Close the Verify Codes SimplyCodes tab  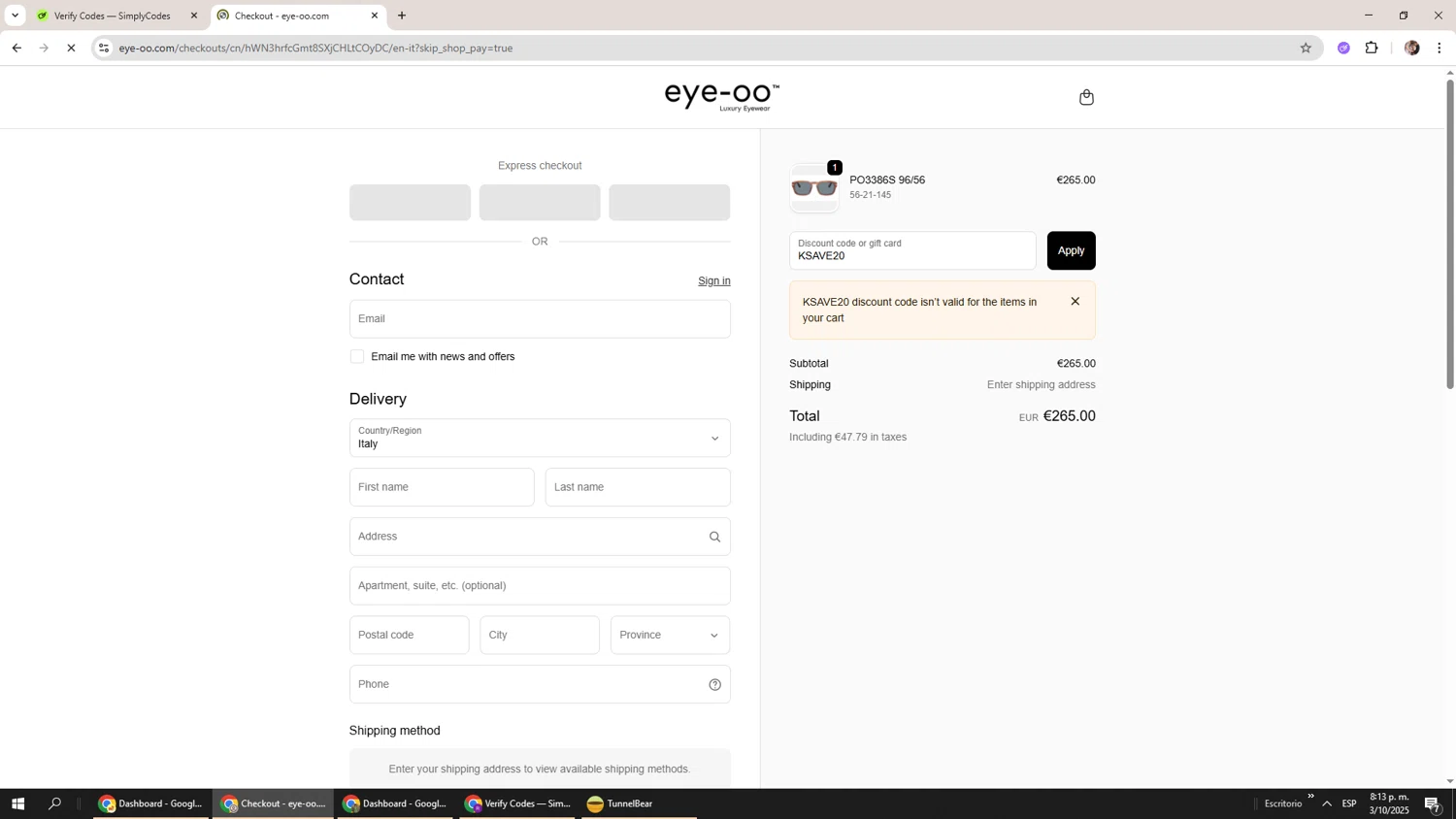(x=194, y=16)
